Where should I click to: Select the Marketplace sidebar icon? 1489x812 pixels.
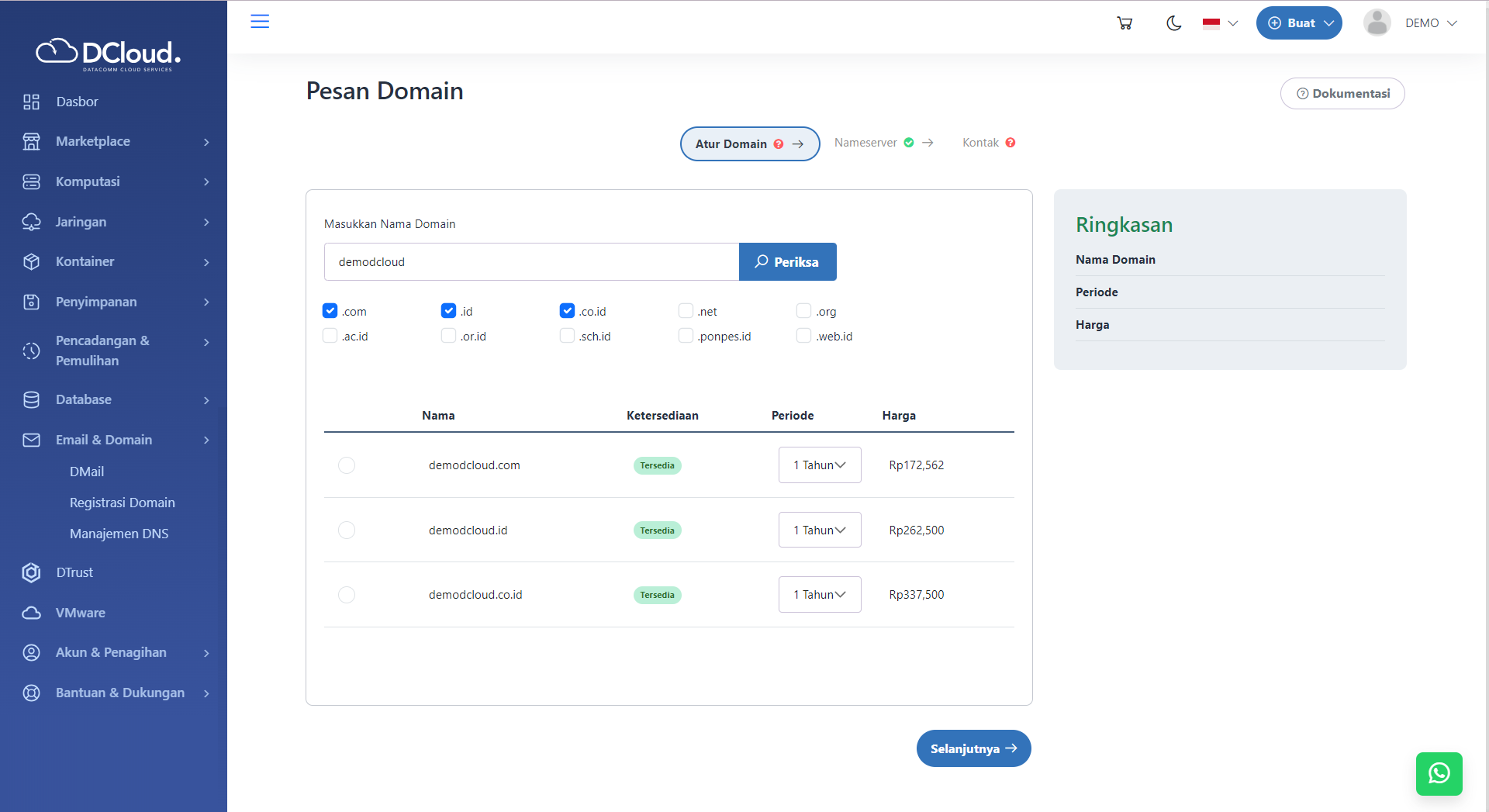[31, 141]
